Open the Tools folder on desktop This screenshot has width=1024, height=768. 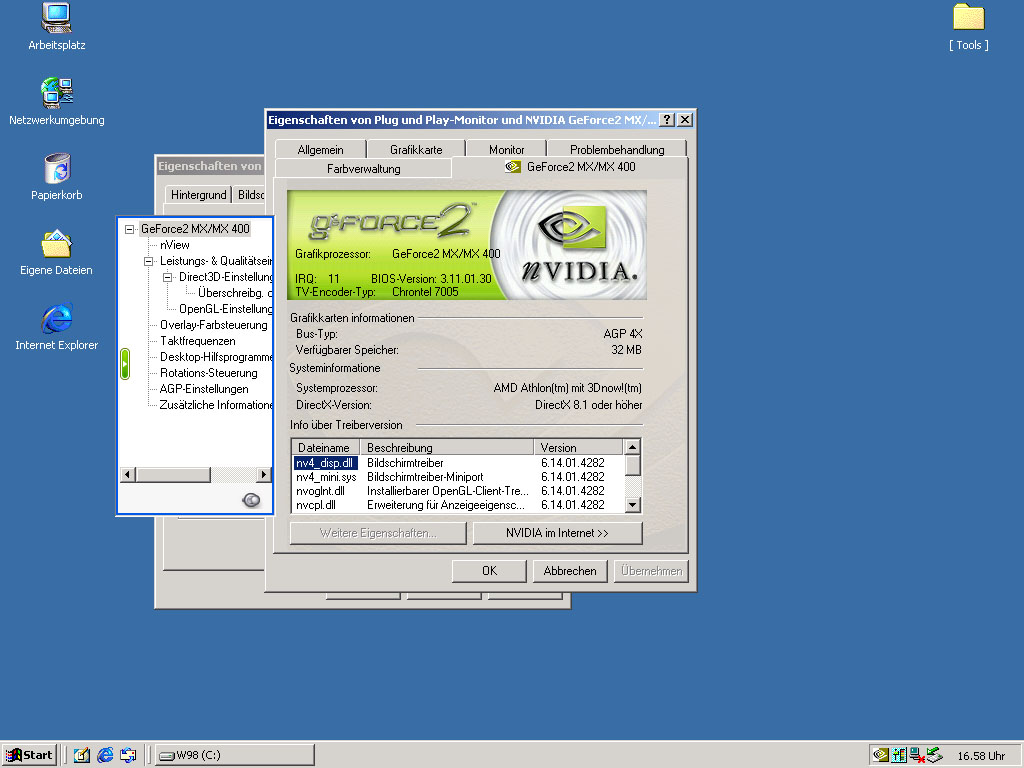pyautogui.click(x=968, y=18)
